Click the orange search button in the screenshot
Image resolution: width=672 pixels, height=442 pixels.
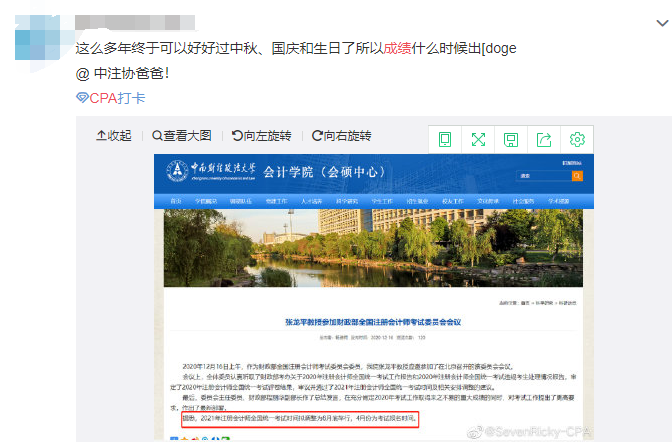tap(604, 176)
